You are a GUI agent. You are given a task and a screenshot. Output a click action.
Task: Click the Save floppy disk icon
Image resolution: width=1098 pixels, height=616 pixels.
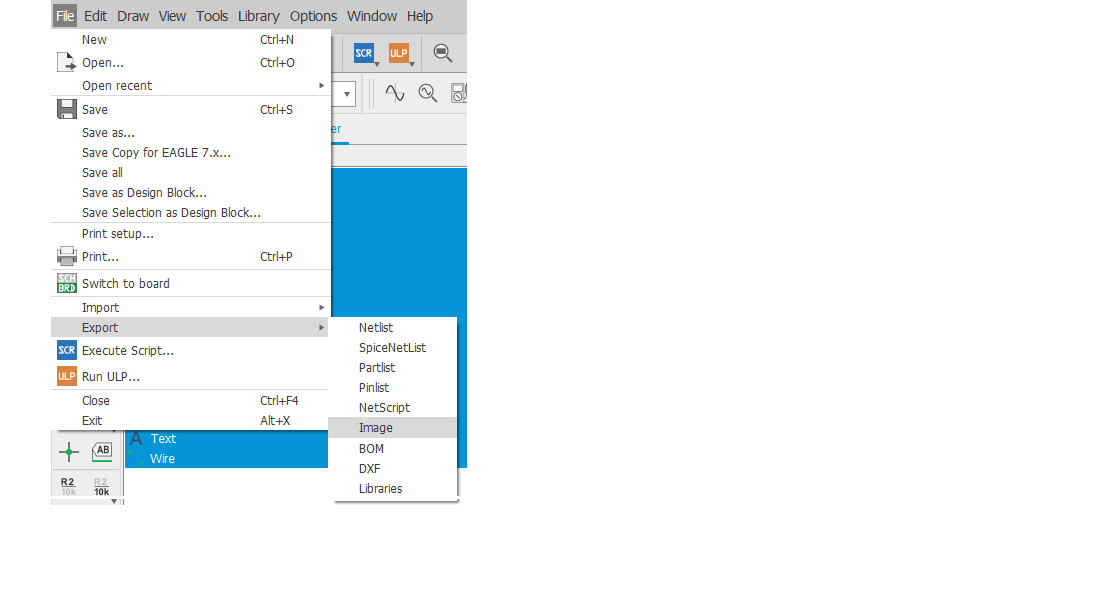coord(67,109)
